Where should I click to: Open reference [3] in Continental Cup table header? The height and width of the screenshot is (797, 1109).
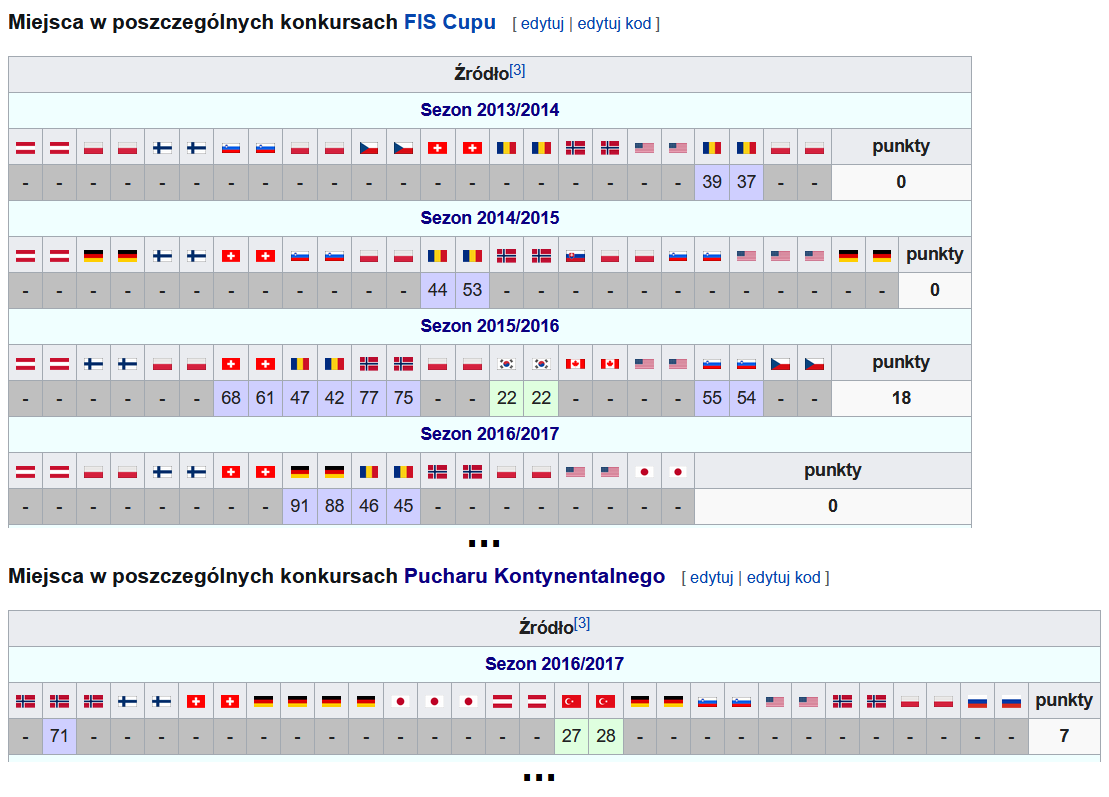pos(582,624)
